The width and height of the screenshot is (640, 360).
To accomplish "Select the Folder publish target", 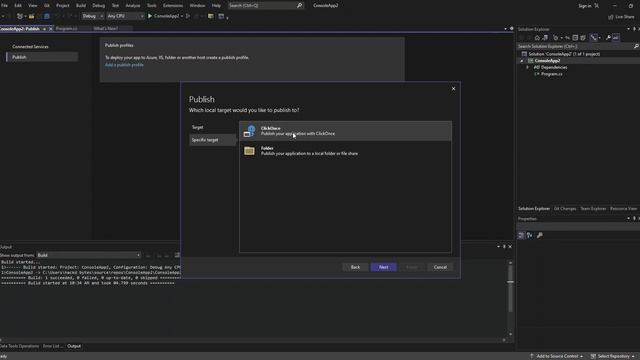I will click(x=345, y=151).
